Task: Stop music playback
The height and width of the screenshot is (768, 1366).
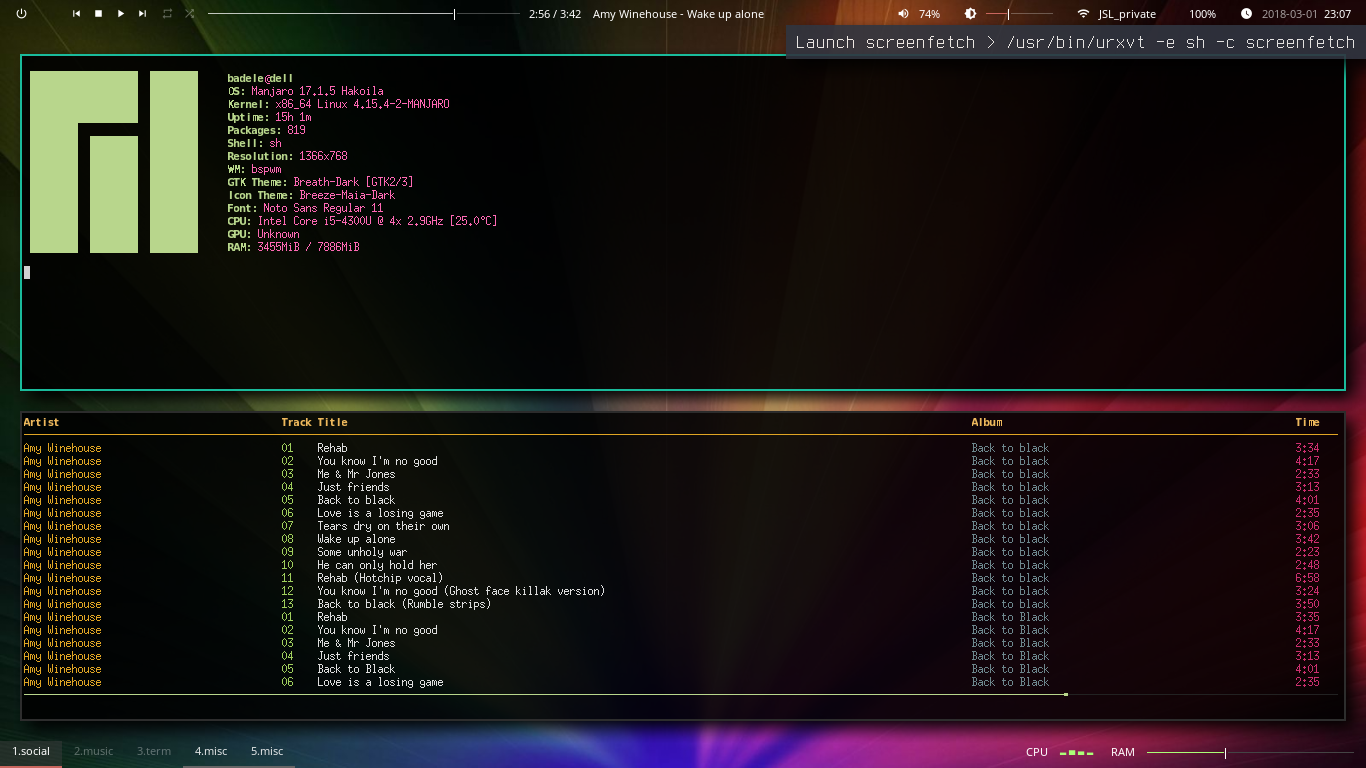Action: tap(98, 14)
